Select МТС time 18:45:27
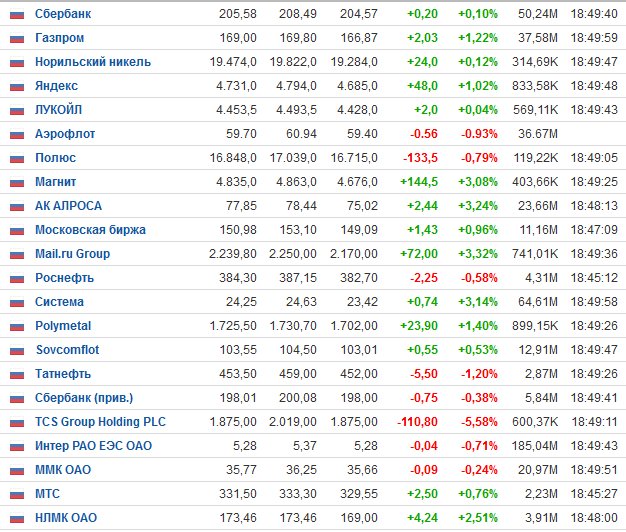 pyautogui.click(x=594, y=494)
